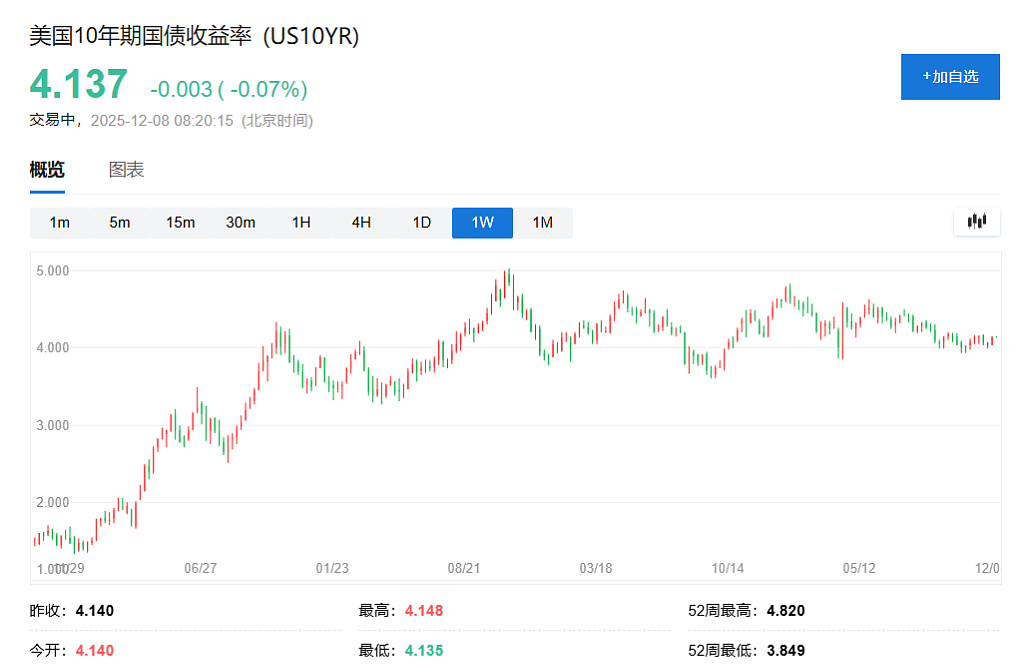
Task: Click the 01/23 date axis label
Action: click(x=332, y=568)
